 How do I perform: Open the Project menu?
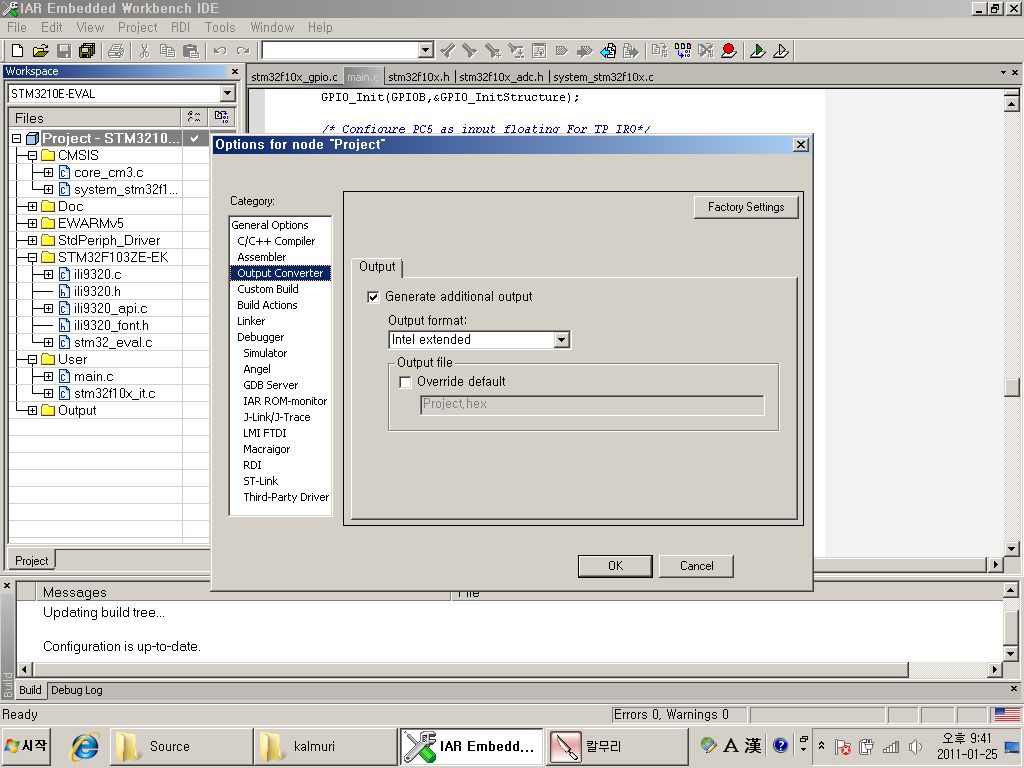click(137, 27)
